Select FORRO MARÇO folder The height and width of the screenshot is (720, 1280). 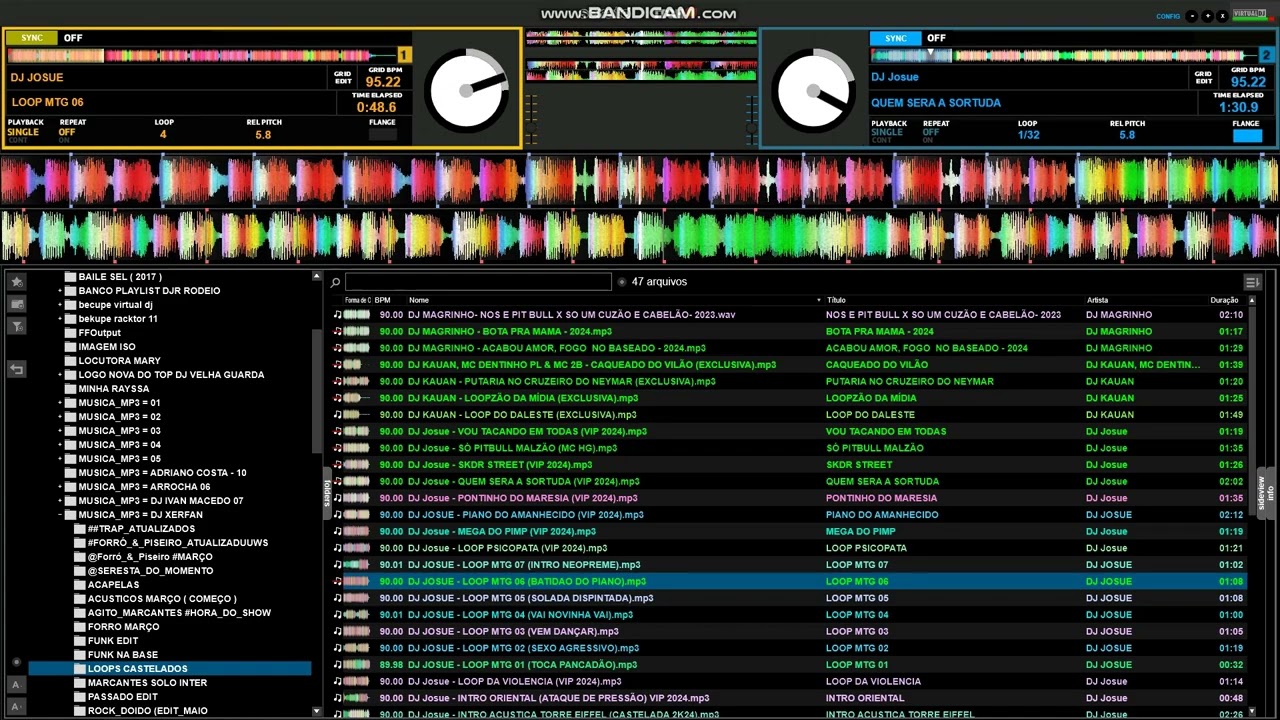coord(123,627)
